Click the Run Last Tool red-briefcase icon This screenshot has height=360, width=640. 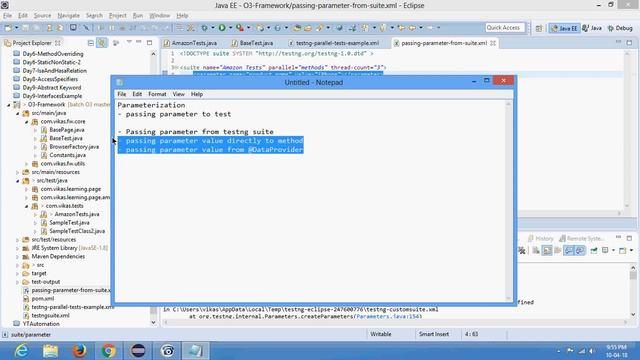240,28
